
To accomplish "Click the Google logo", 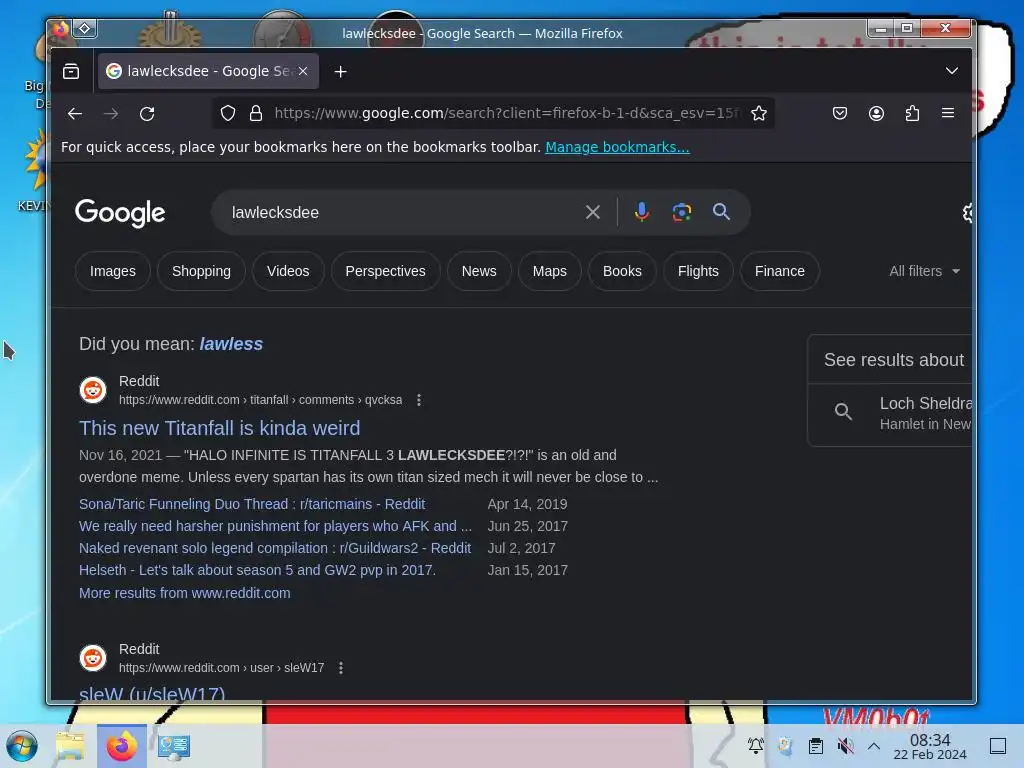I will (120, 213).
